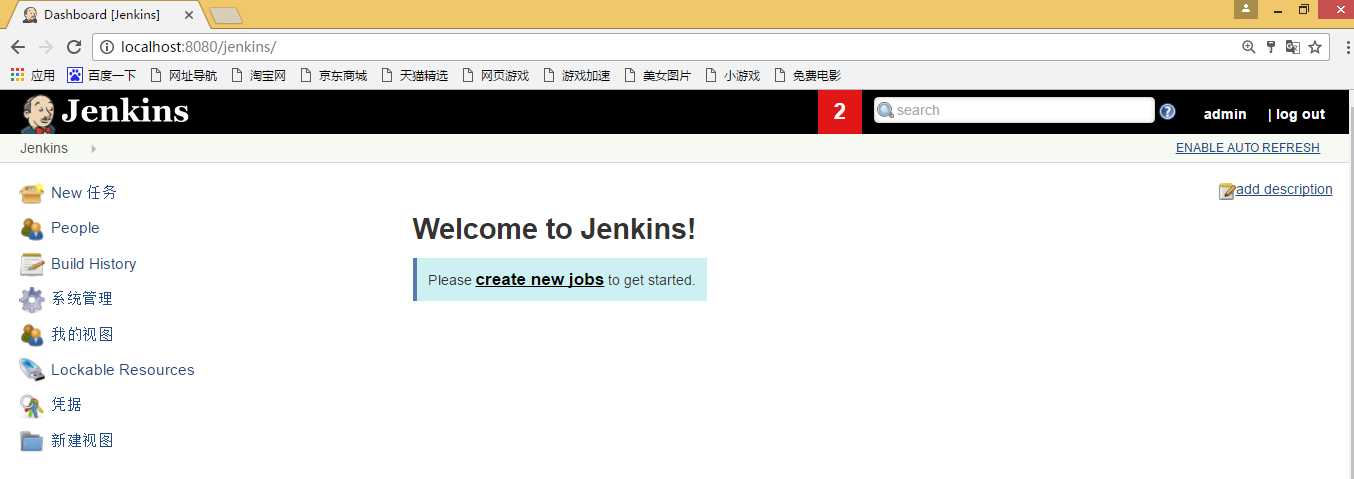
Task: Click the Jenkins title text in header
Action: coord(125,111)
